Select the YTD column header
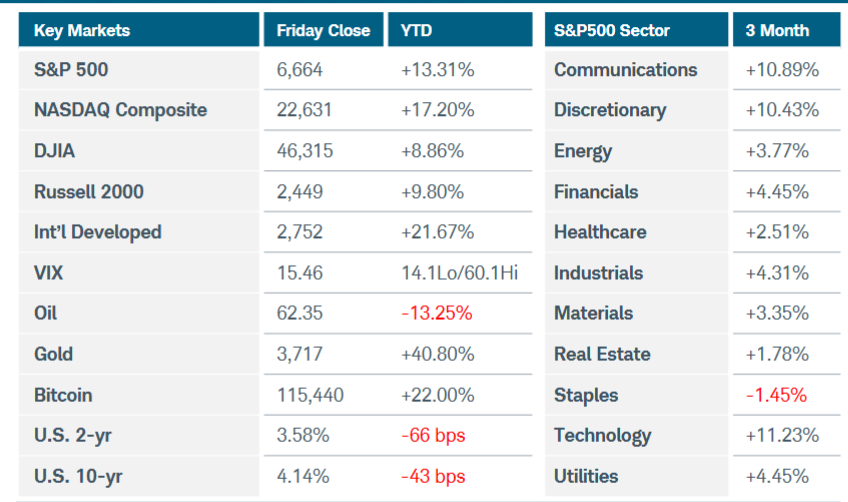The width and height of the screenshot is (848, 502). point(416,30)
